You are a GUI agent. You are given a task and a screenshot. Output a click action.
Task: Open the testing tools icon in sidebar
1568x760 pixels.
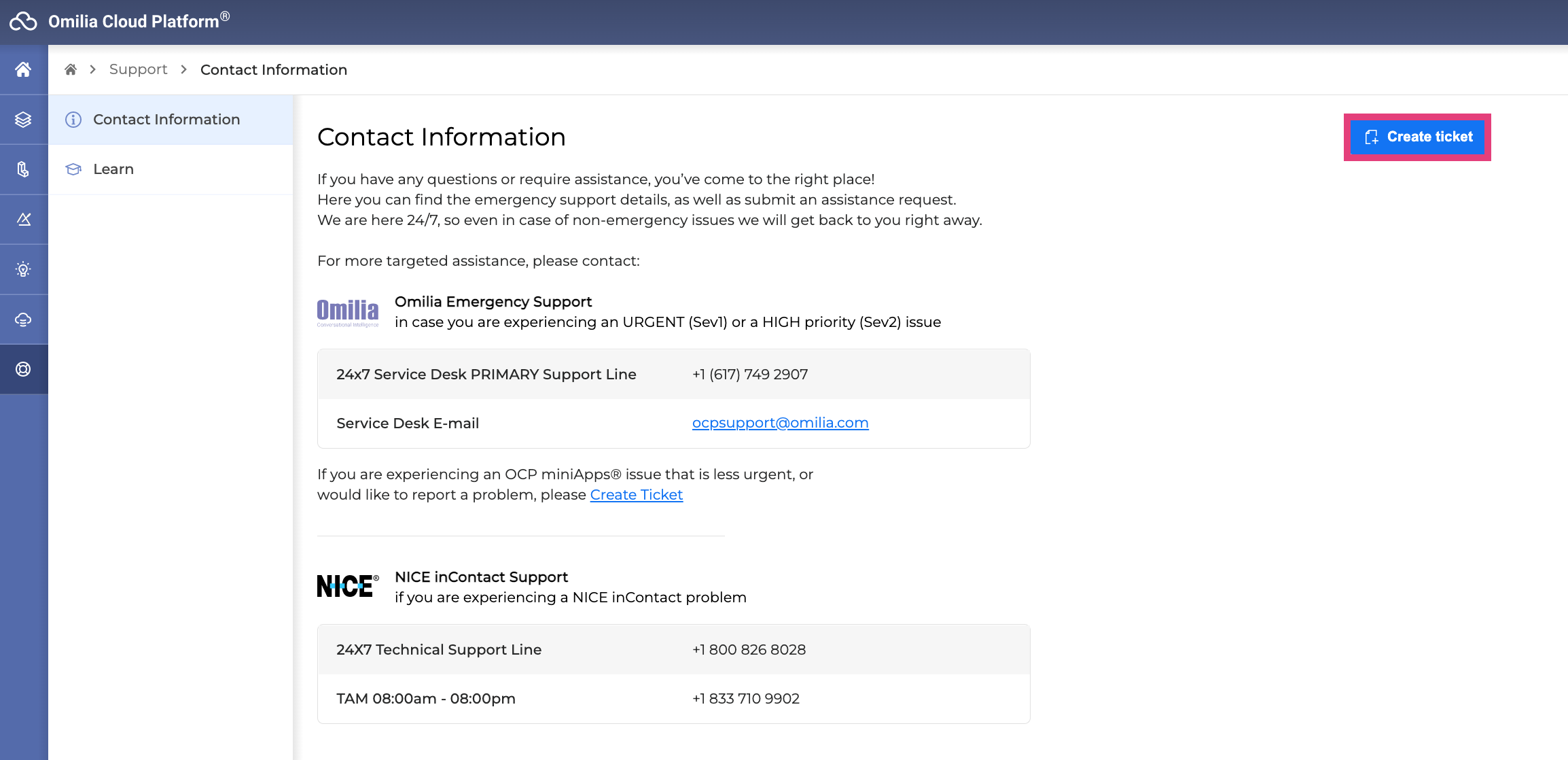click(23, 219)
